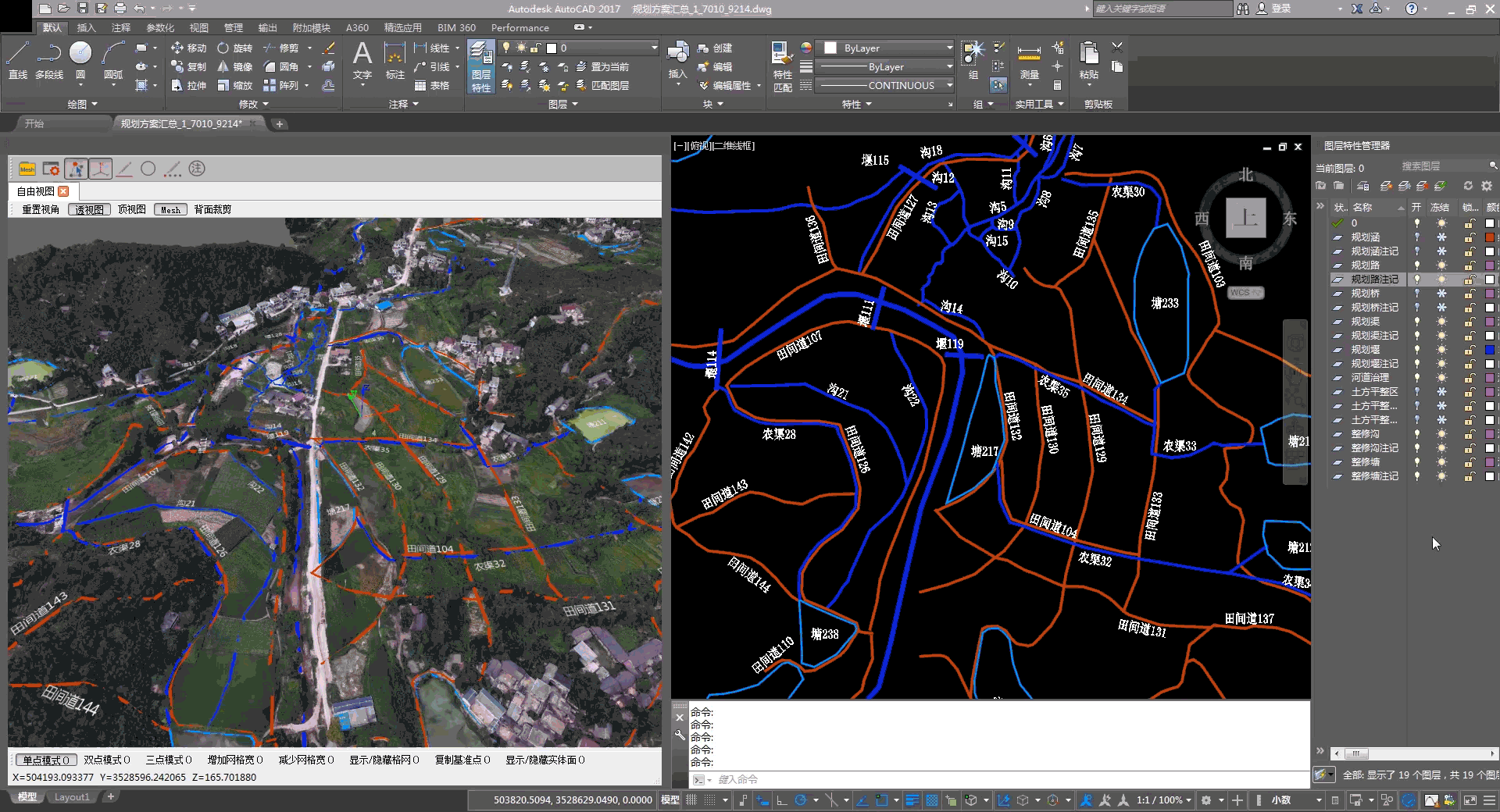The height and width of the screenshot is (812, 1500).
Task: Open the Mesh folder icon in 3D viewer toolbar
Action: coord(27,169)
